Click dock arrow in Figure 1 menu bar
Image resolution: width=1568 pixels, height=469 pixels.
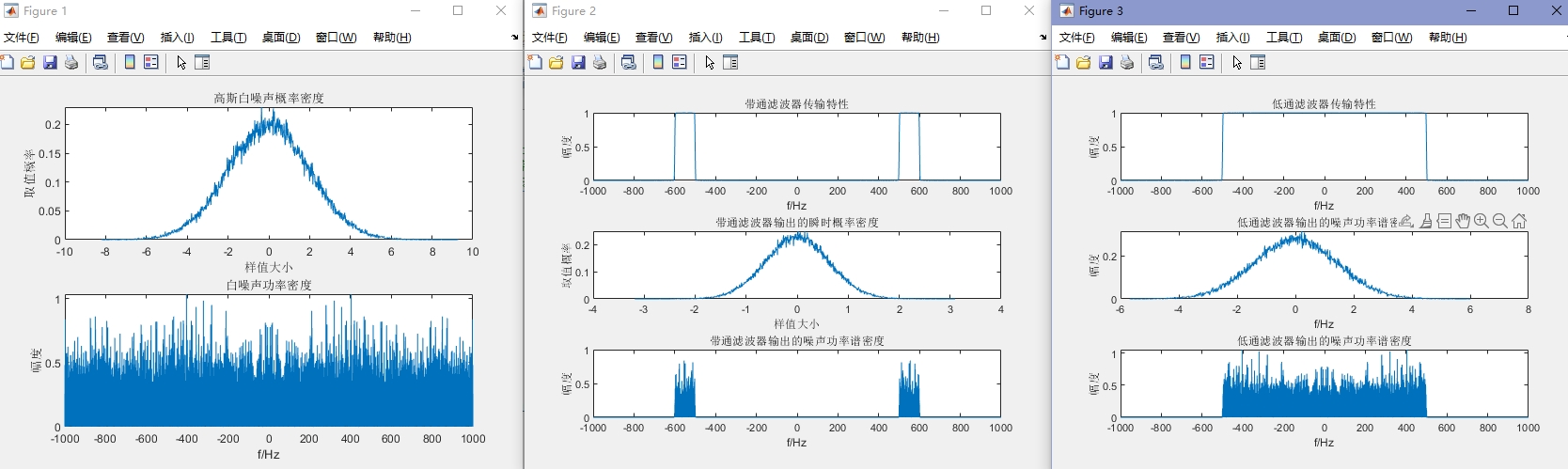(x=514, y=38)
